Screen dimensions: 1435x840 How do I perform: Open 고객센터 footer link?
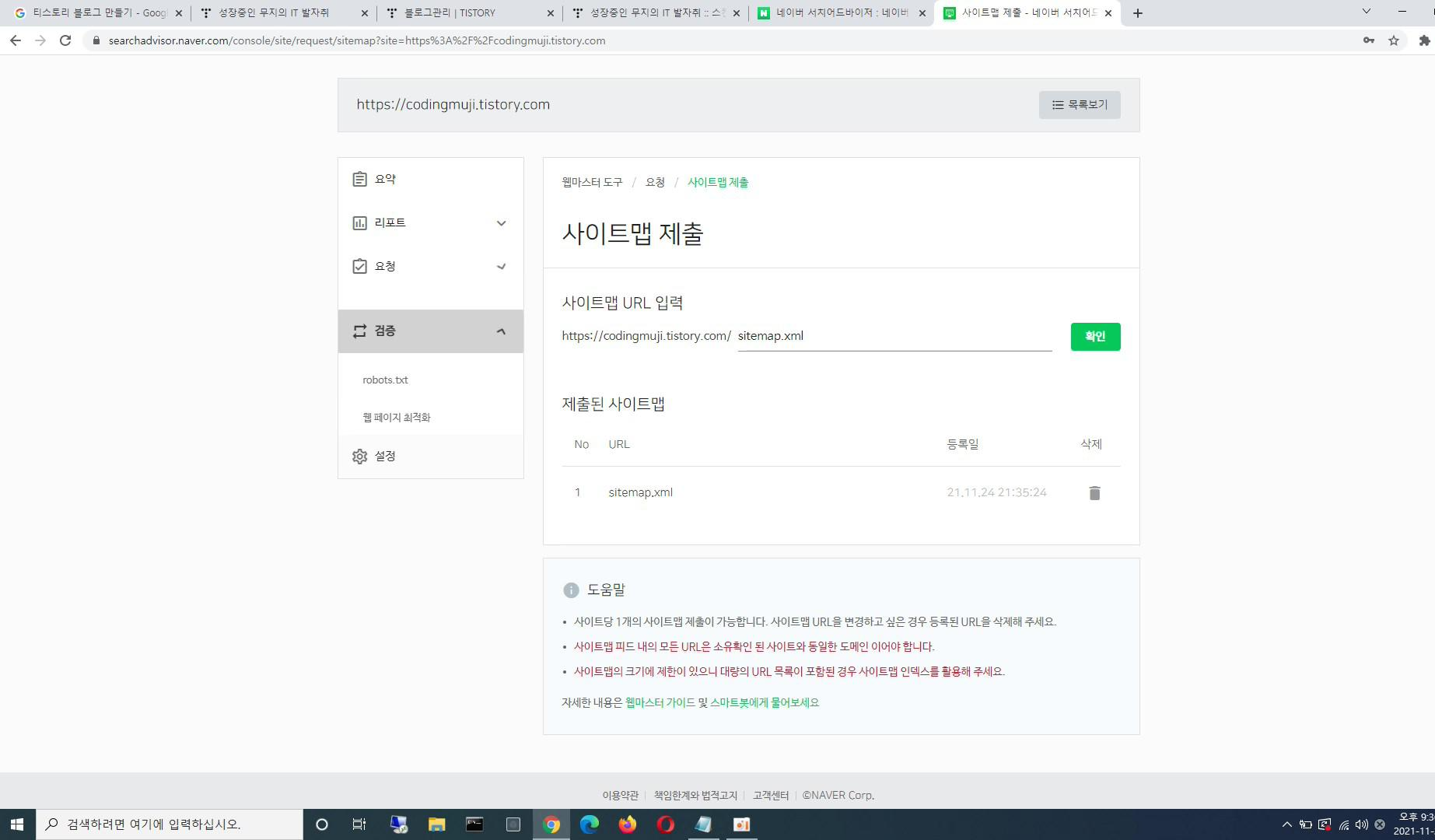(x=771, y=796)
